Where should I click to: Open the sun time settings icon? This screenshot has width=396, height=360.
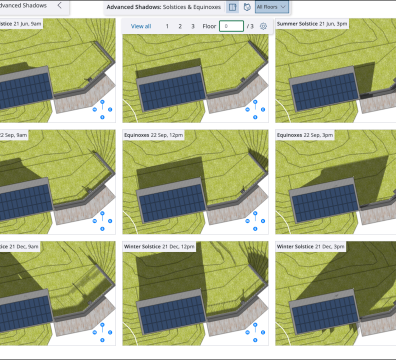pyautogui.click(x=247, y=7)
